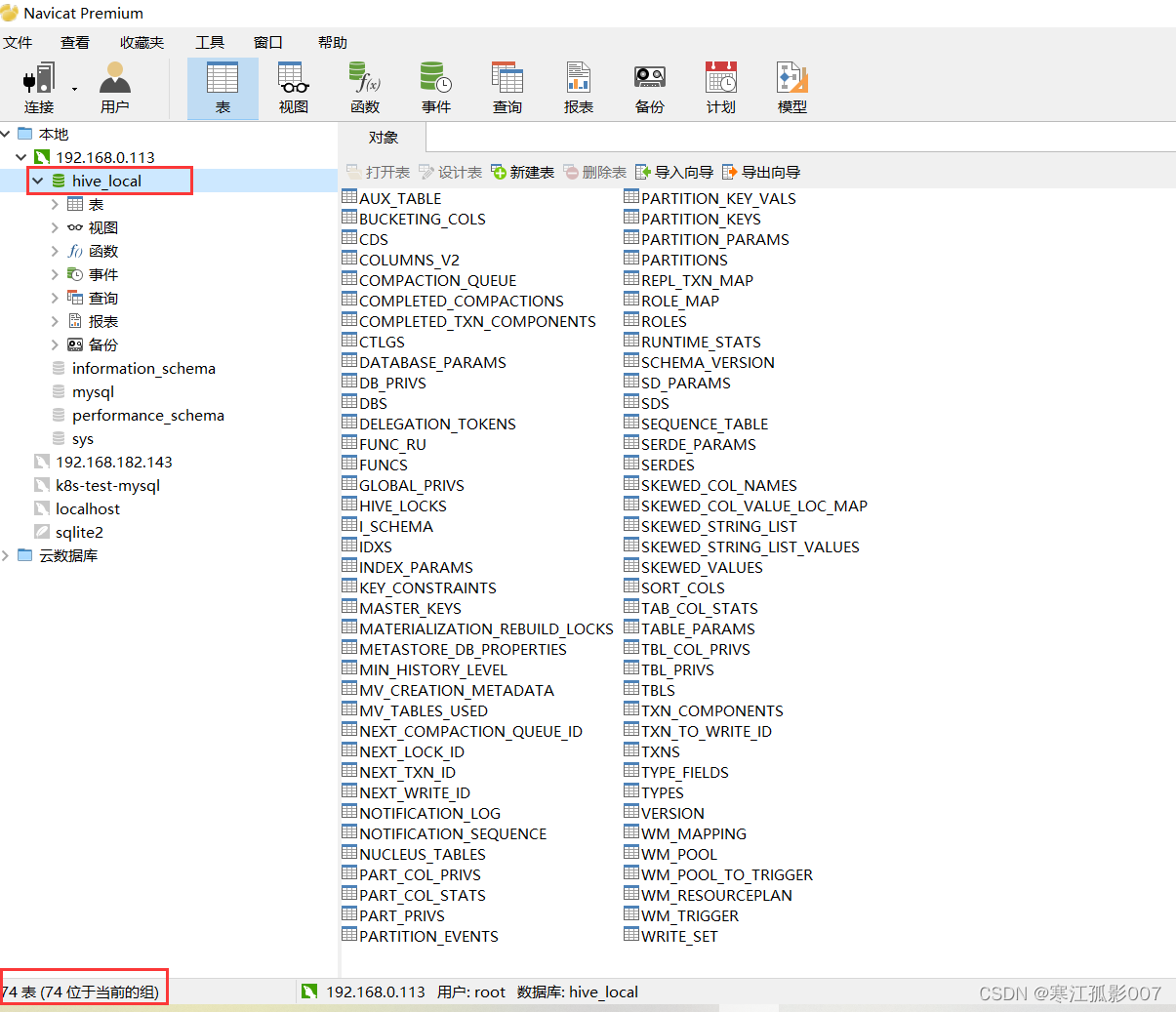Click the hive_local database icon
Image resolution: width=1176 pixels, height=1012 pixels.
(x=59, y=181)
